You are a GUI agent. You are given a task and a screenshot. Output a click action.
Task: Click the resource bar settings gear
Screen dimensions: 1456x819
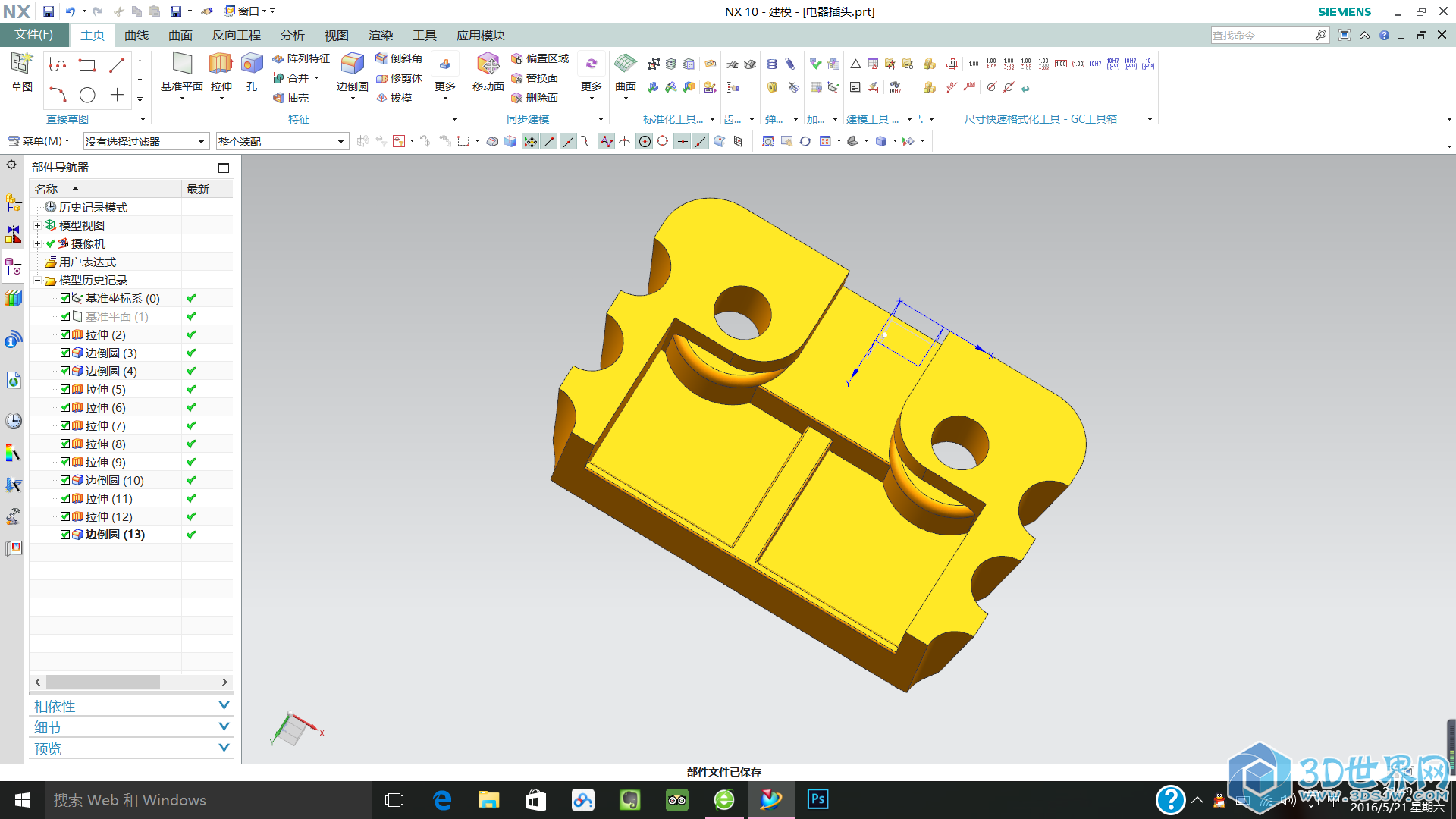tap(11, 165)
